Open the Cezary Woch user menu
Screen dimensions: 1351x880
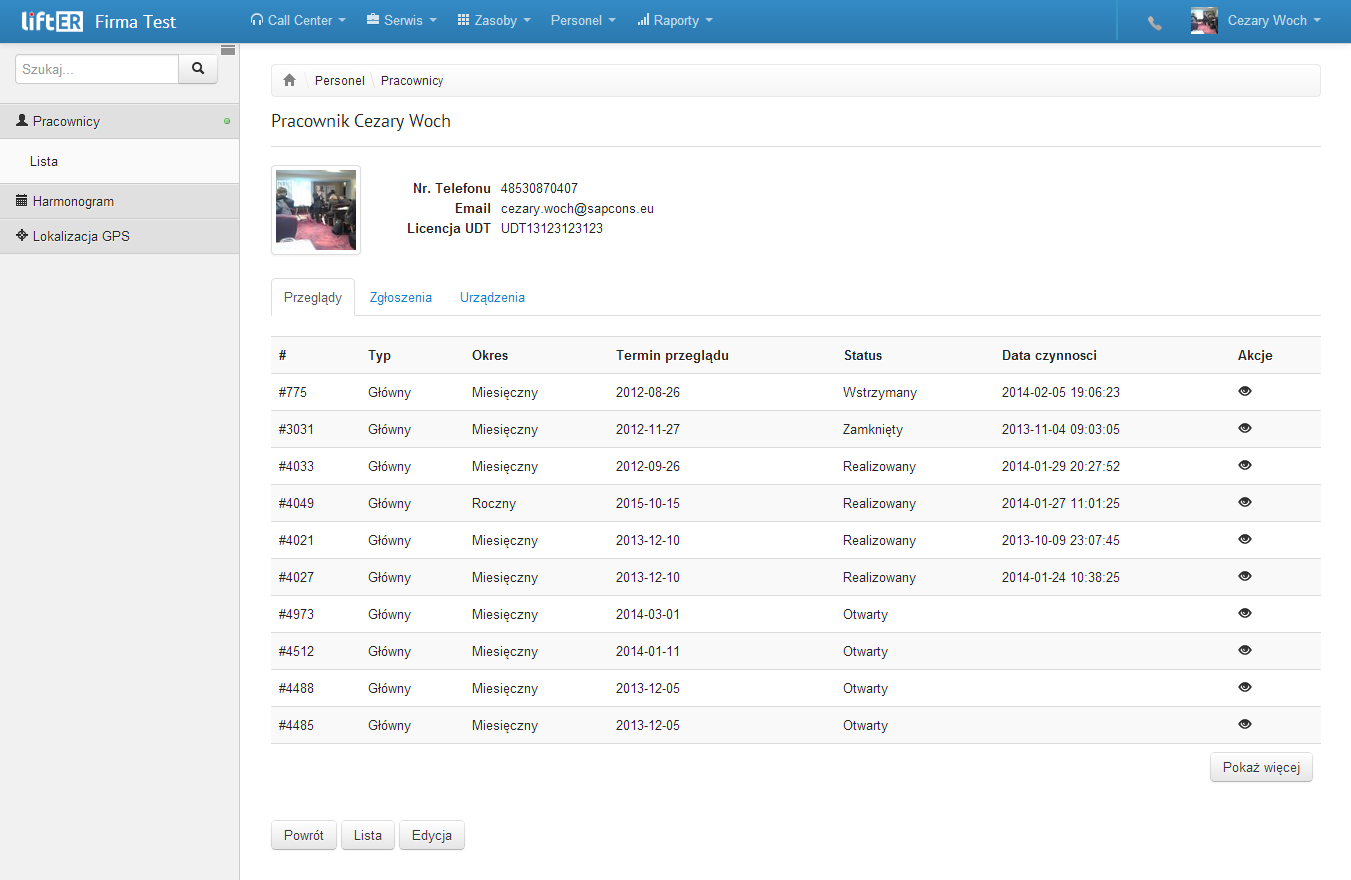tap(1274, 21)
